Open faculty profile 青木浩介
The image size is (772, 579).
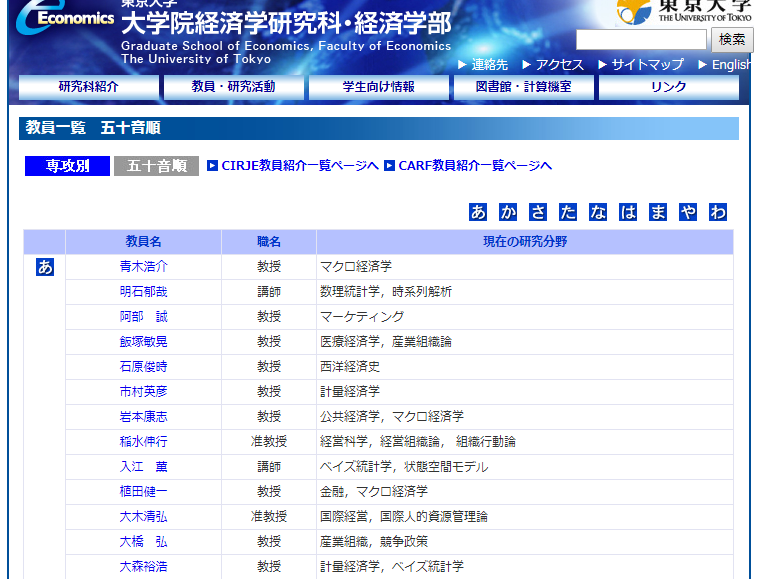144,267
